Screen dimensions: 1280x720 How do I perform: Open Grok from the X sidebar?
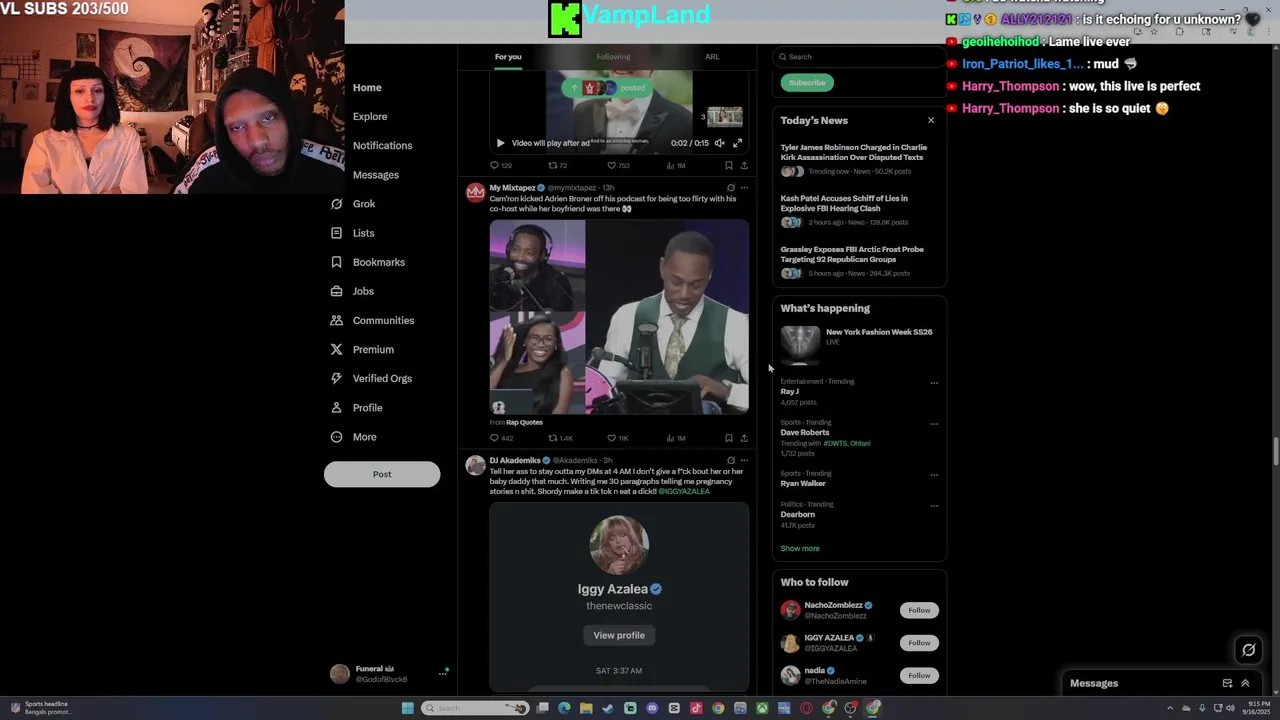click(353, 204)
